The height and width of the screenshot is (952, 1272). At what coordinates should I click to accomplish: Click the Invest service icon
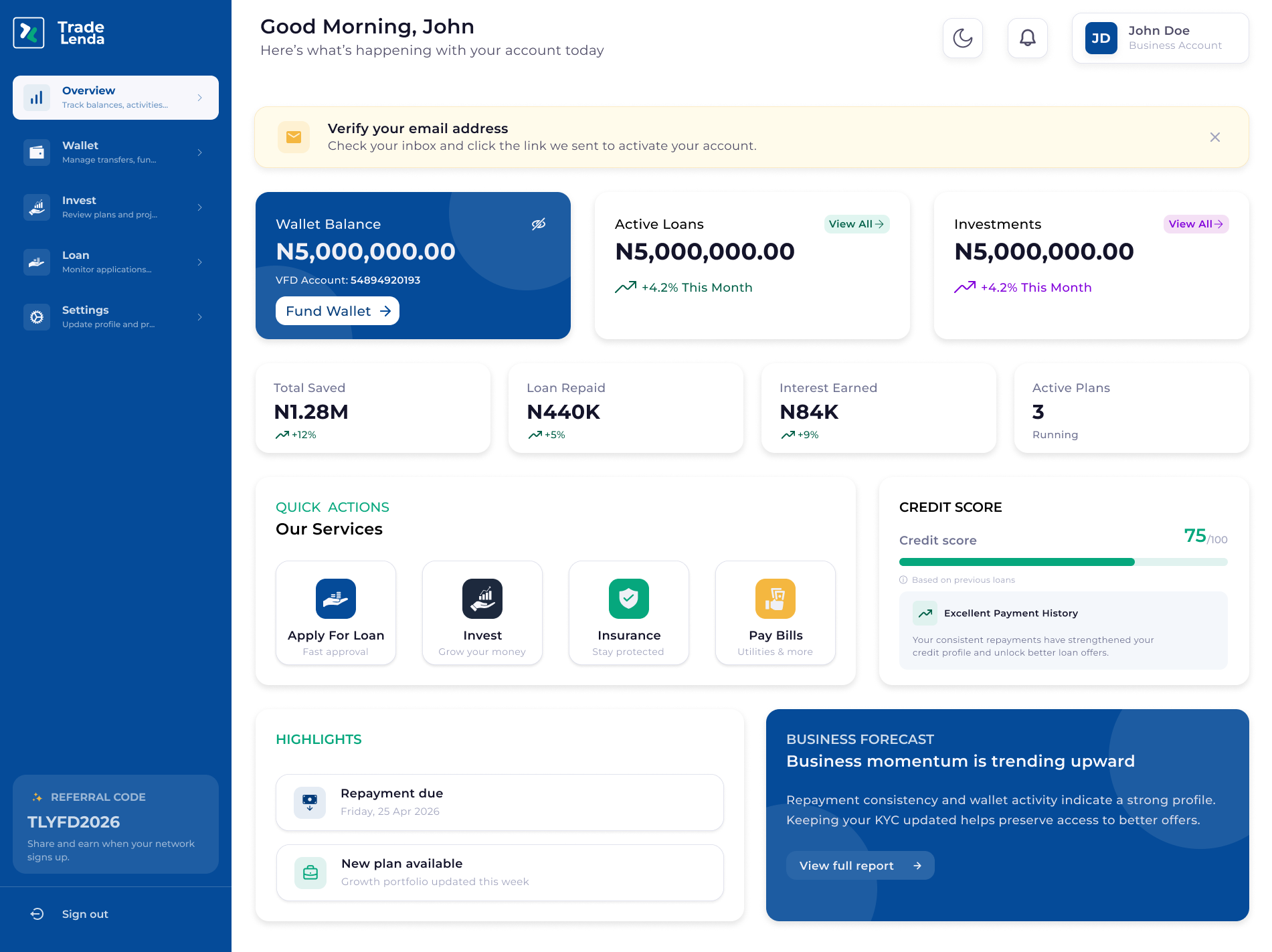[x=482, y=599]
